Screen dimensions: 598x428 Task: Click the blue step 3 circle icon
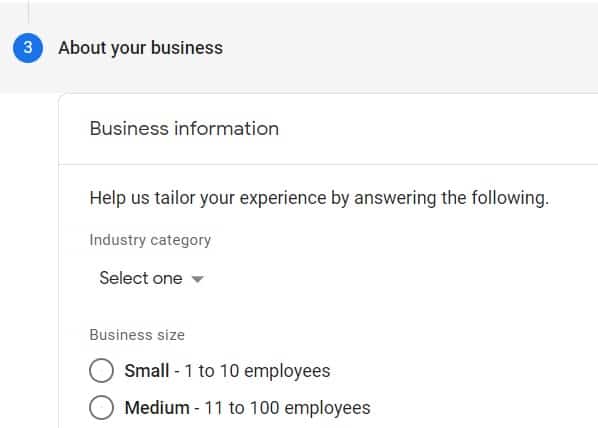(x=28, y=48)
